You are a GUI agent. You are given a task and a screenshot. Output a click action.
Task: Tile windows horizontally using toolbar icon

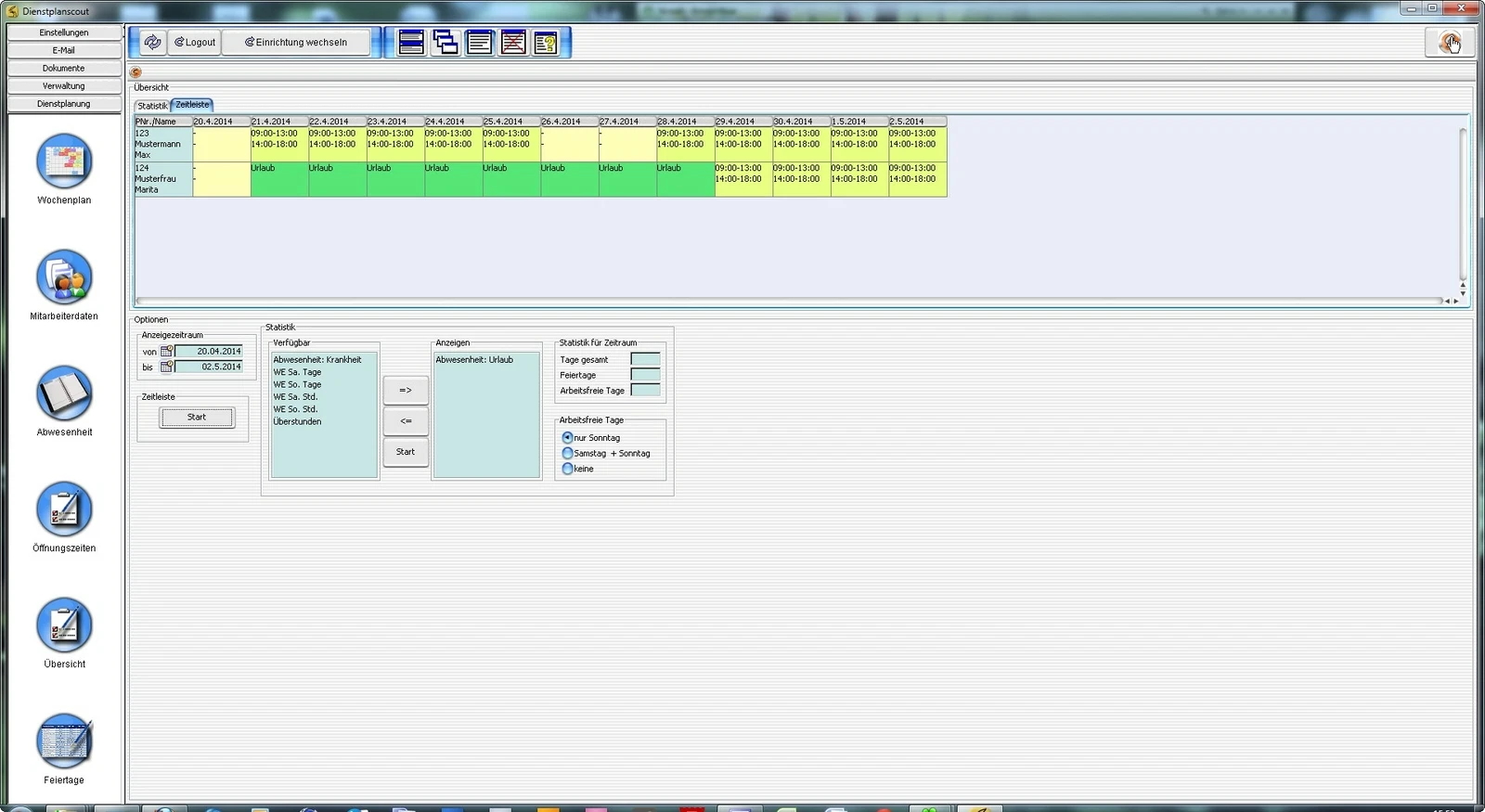pyautogui.click(x=411, y=42)
